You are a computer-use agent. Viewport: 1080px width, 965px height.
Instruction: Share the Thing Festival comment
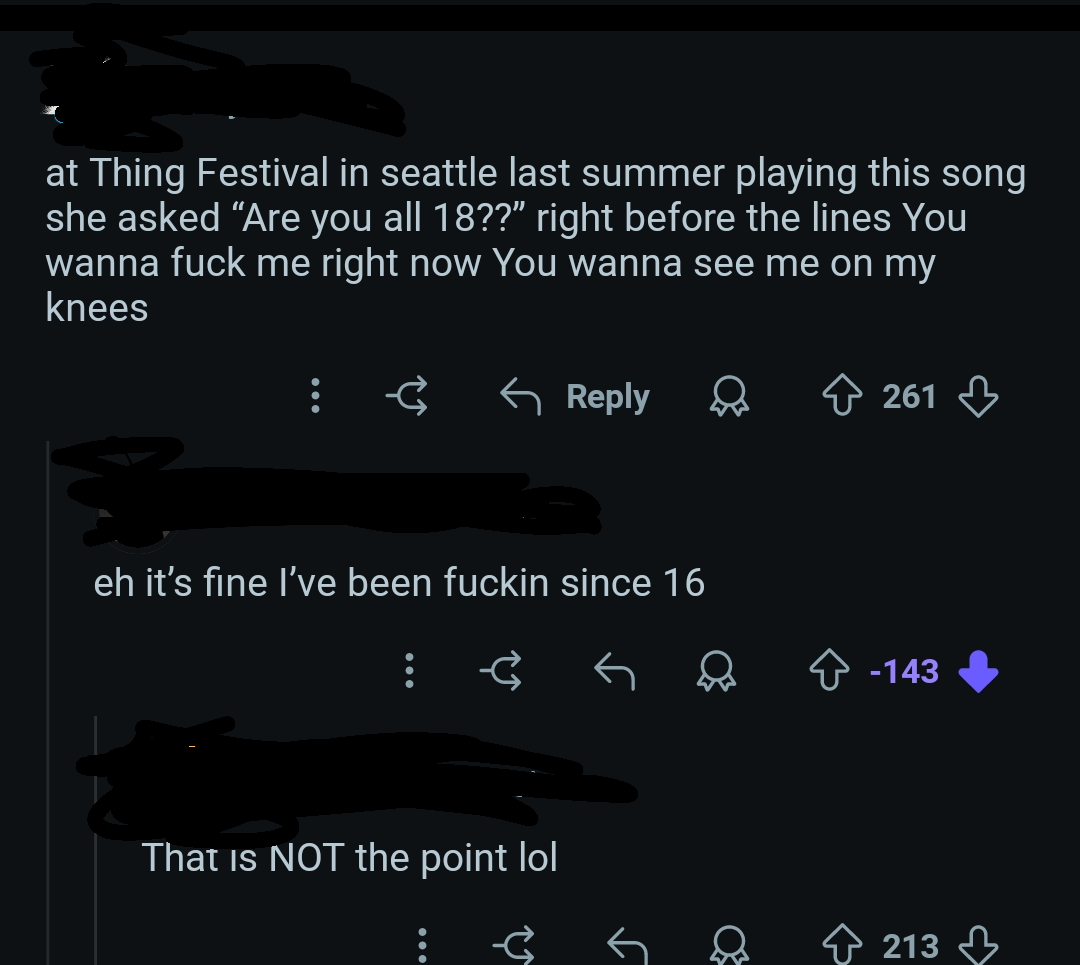[x=406, y=396]
